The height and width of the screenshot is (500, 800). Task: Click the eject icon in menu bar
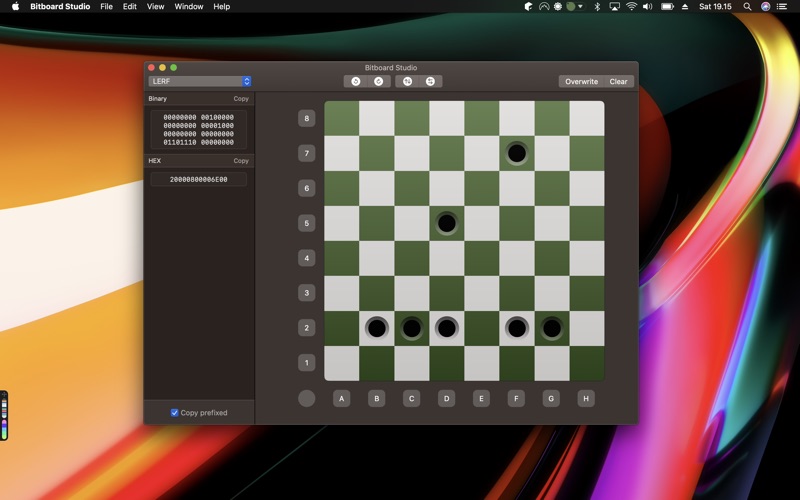click(x=685, y=7)
